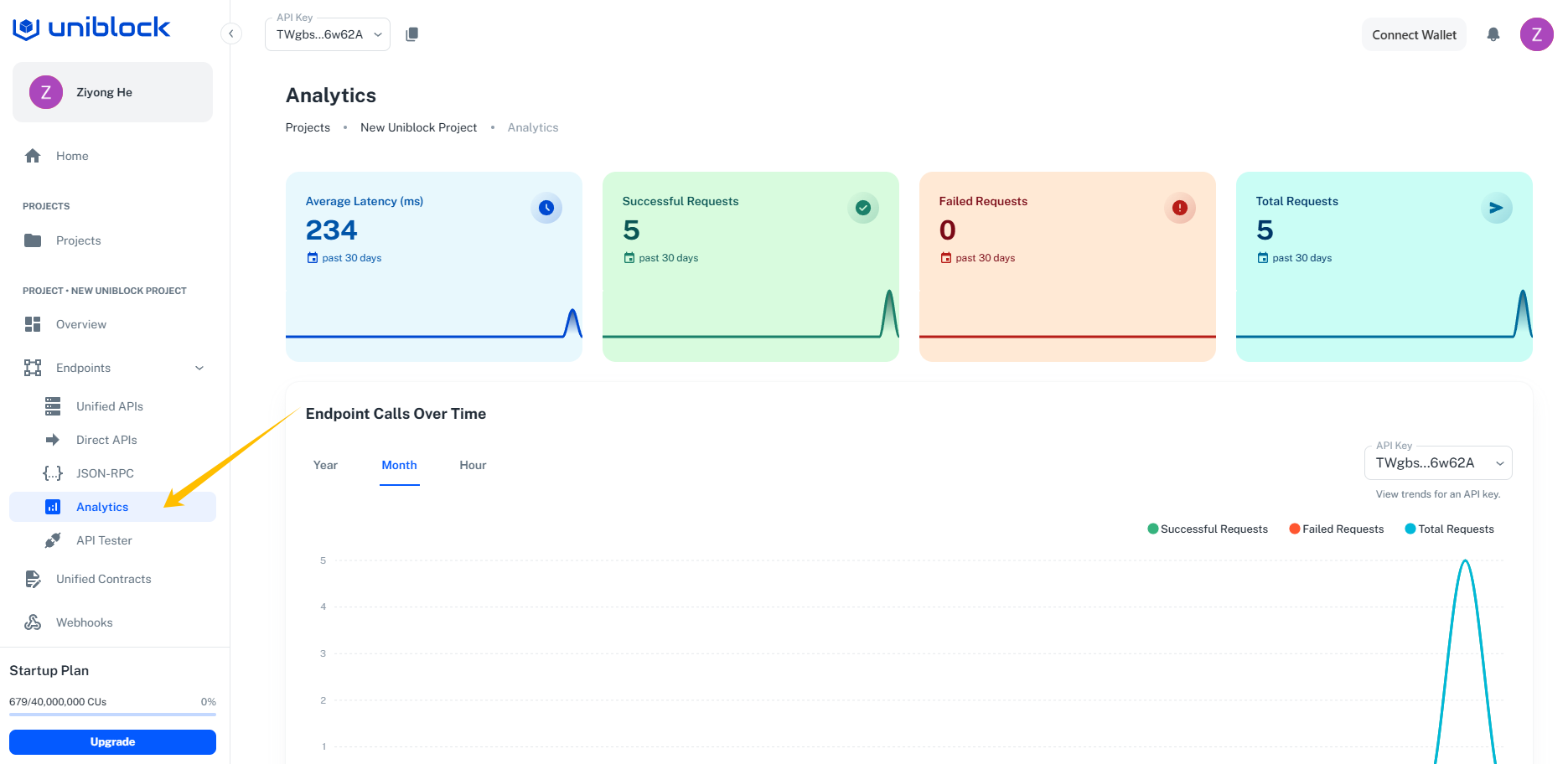Screen dimensions: 1568x764
Task: Switch to the Hour tab
Action: 473,465
